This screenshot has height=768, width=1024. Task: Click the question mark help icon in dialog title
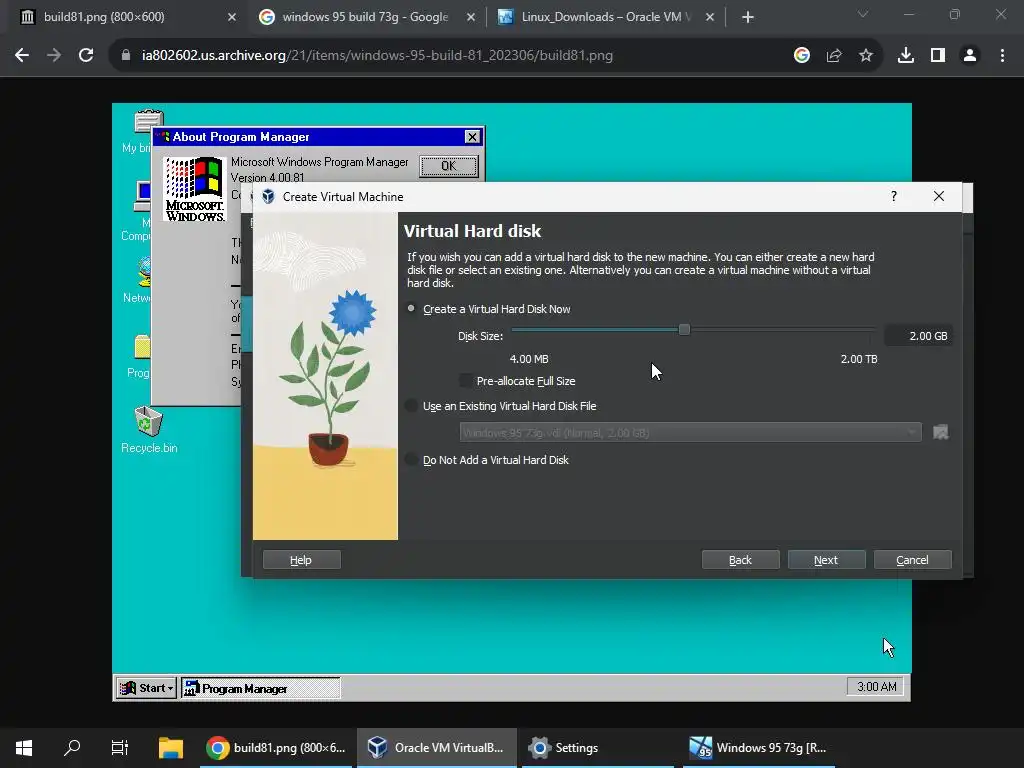point(894,197)
